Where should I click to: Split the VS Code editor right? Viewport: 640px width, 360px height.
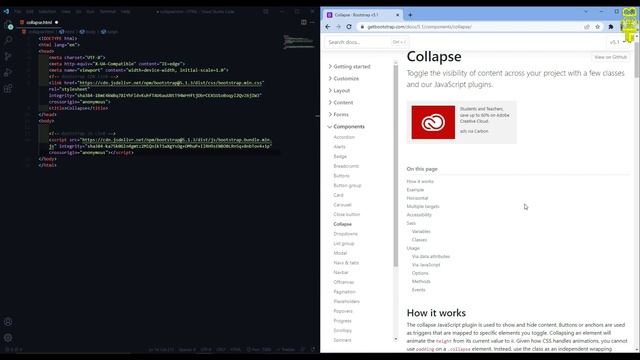pos(304,22)
